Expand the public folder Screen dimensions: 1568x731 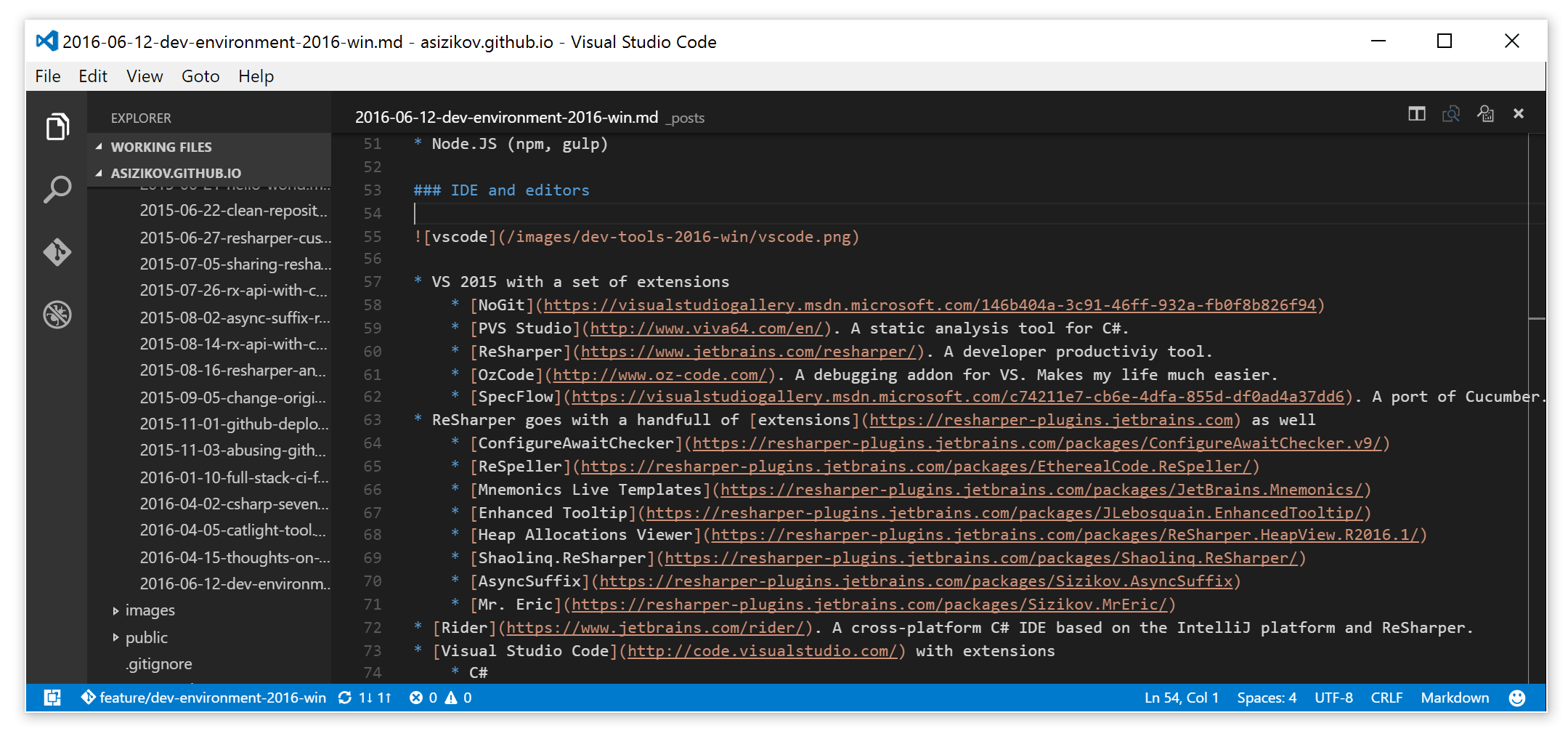(117, 637)
